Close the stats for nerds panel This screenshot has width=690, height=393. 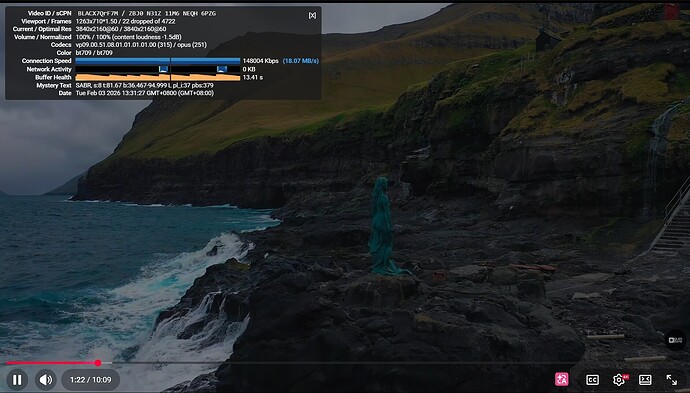tap(312, 15)
